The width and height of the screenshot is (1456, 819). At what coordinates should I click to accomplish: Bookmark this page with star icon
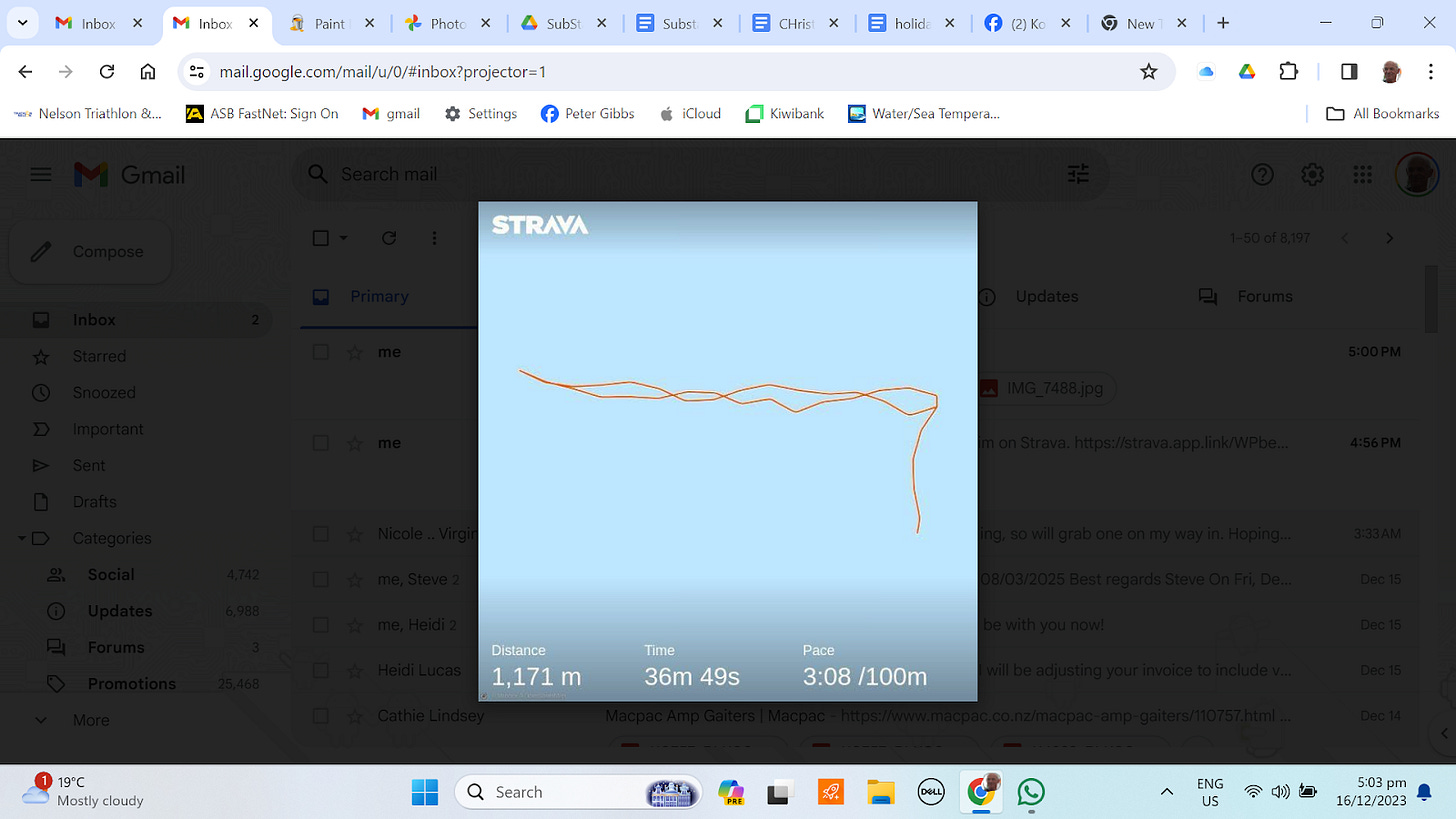1149,71
